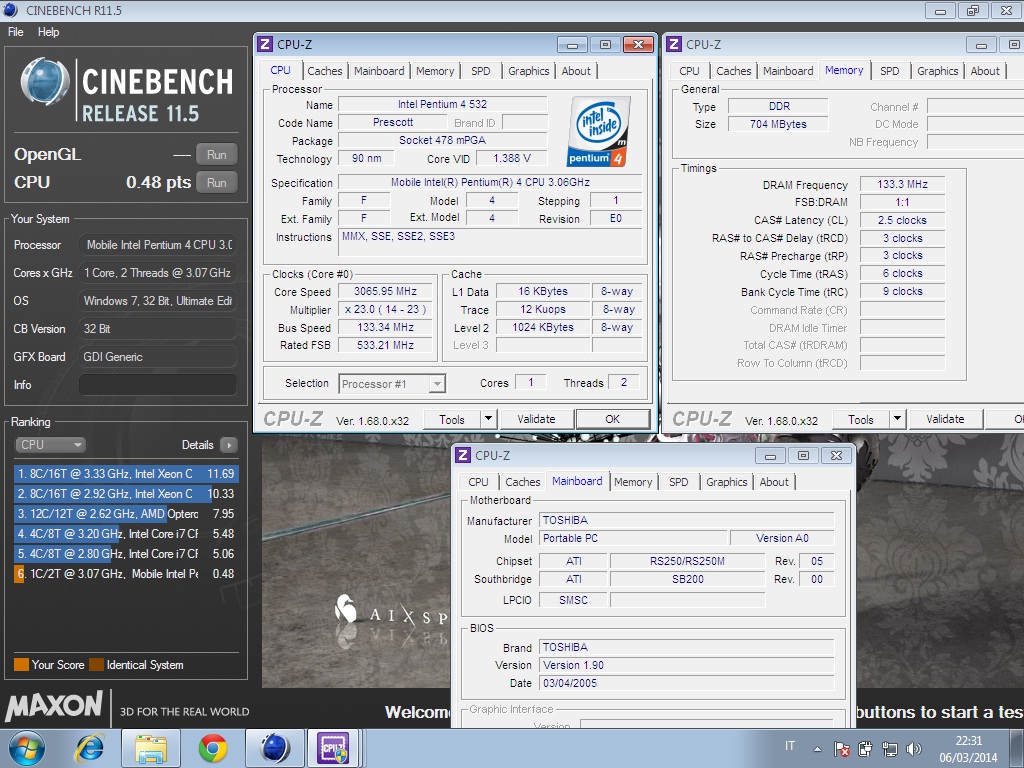Screen dimensions: 1024x768
Task: Open CPU tab in the Memory CPU-Z window
Action: [689, 71]
